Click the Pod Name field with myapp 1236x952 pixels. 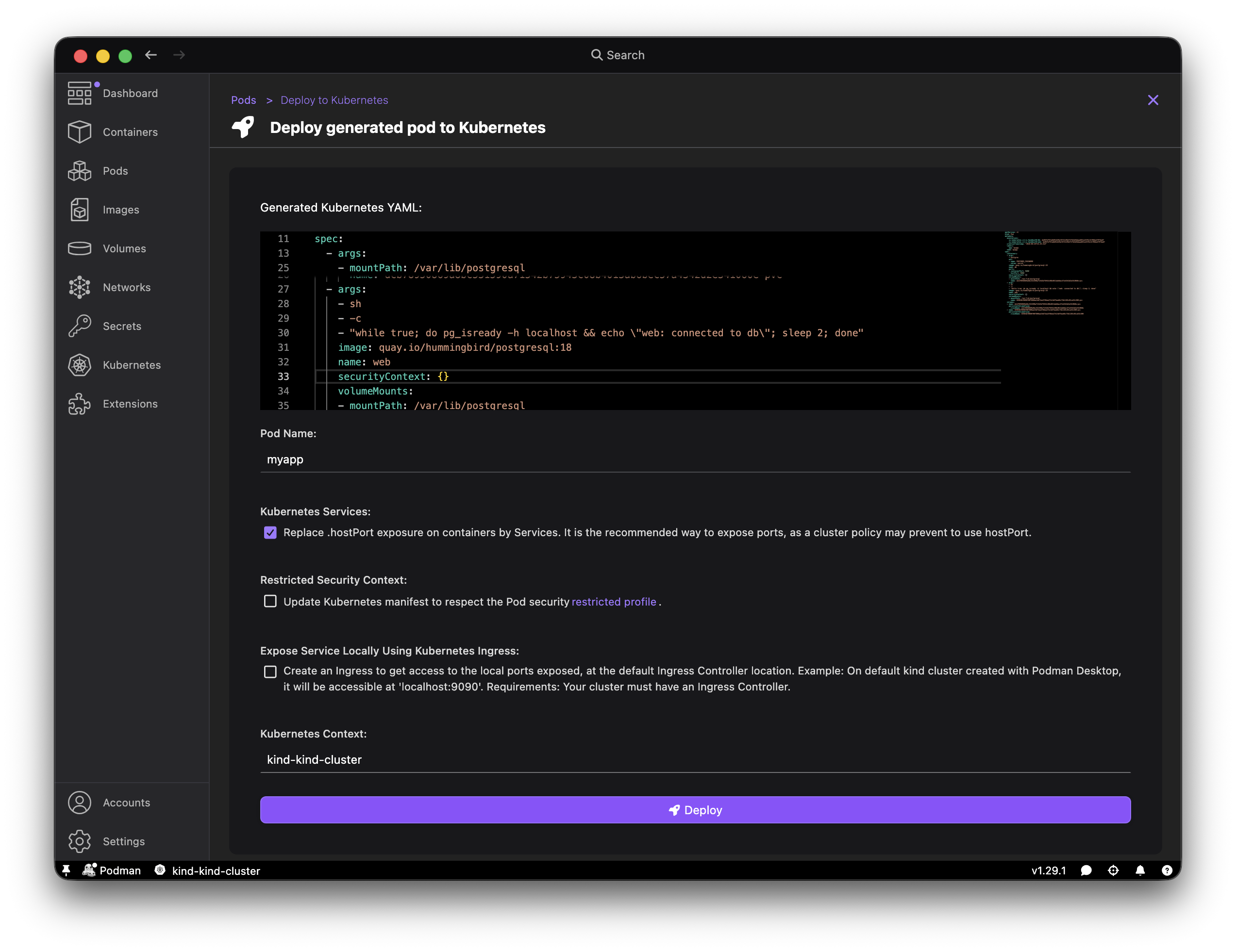[x=695, y=460]
